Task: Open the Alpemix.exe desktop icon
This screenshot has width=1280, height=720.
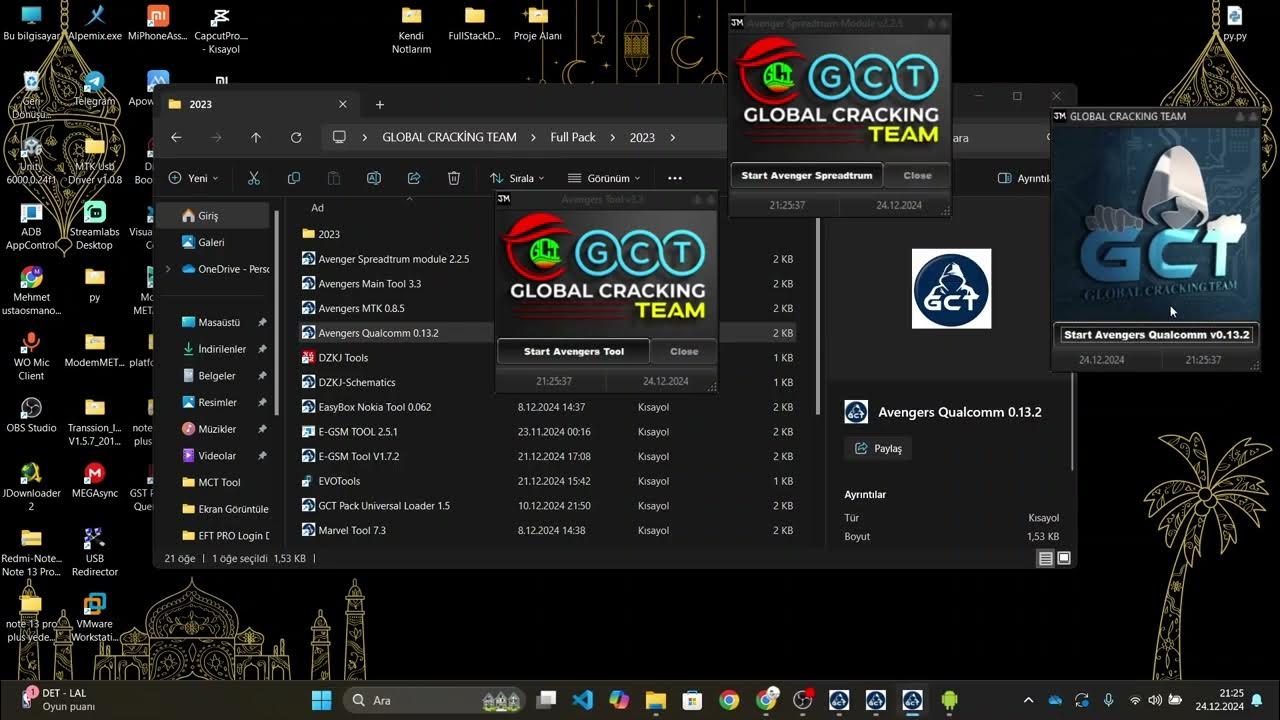Action: (x=95, y=23)
